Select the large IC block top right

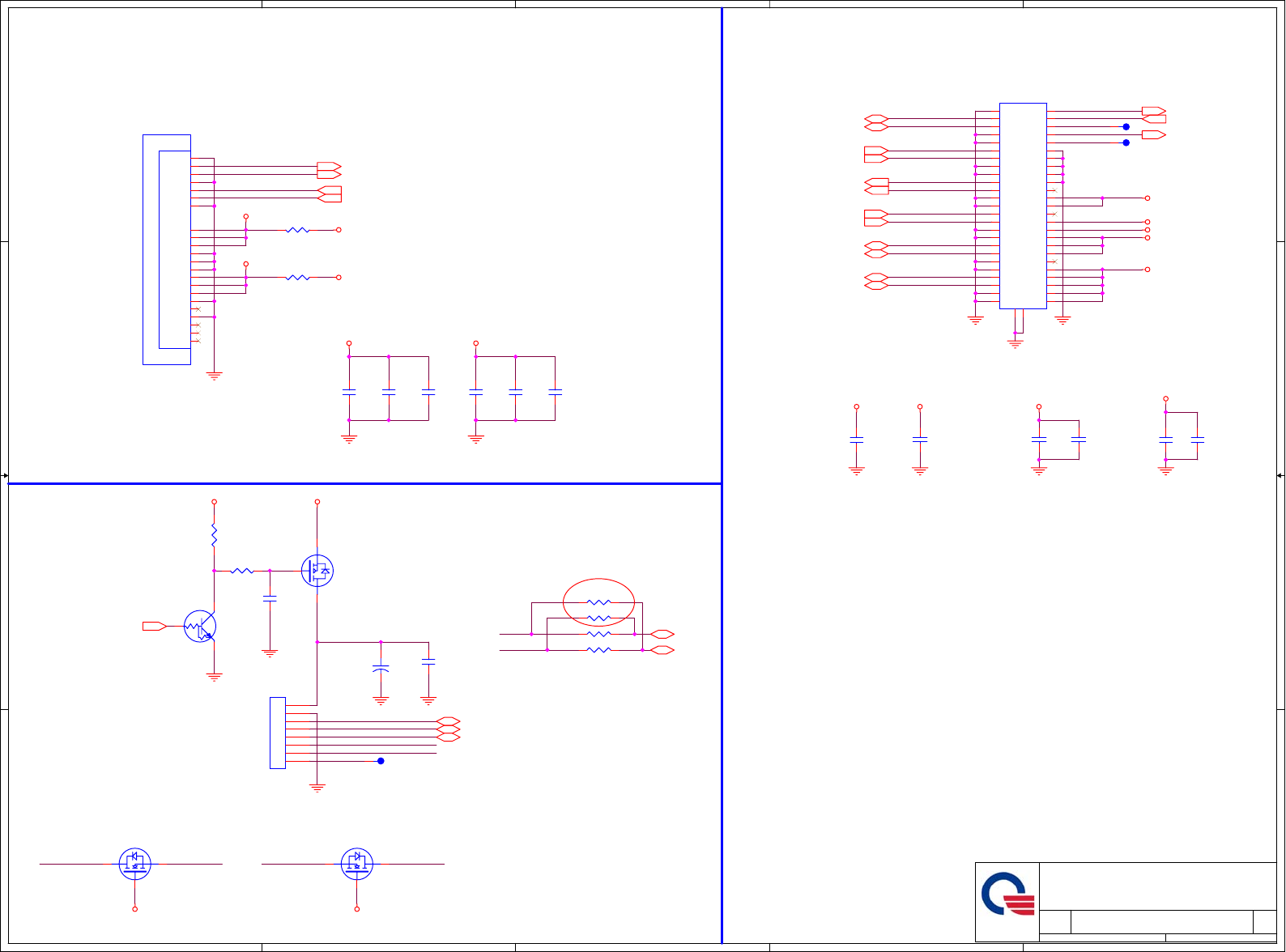point(1023,206)
